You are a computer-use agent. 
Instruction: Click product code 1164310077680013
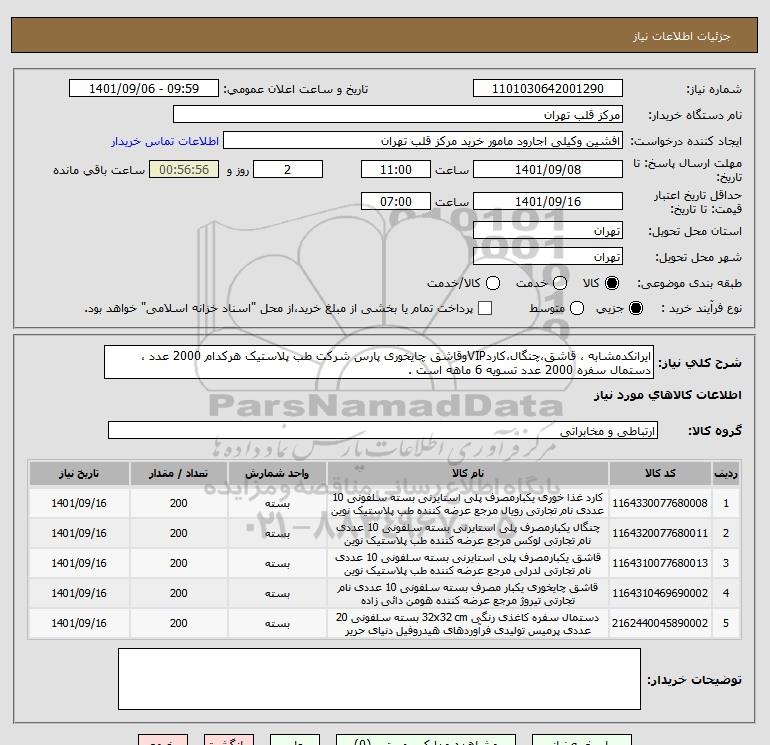pos(660,563)
